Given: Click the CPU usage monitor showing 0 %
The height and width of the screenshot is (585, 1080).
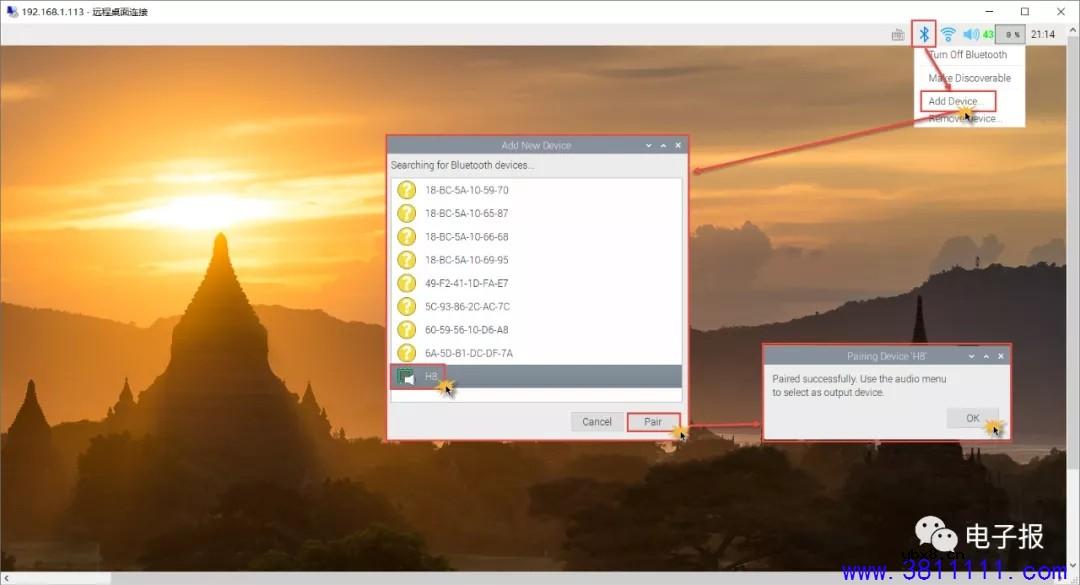Looking at the screenshot, I should 1011,35.
